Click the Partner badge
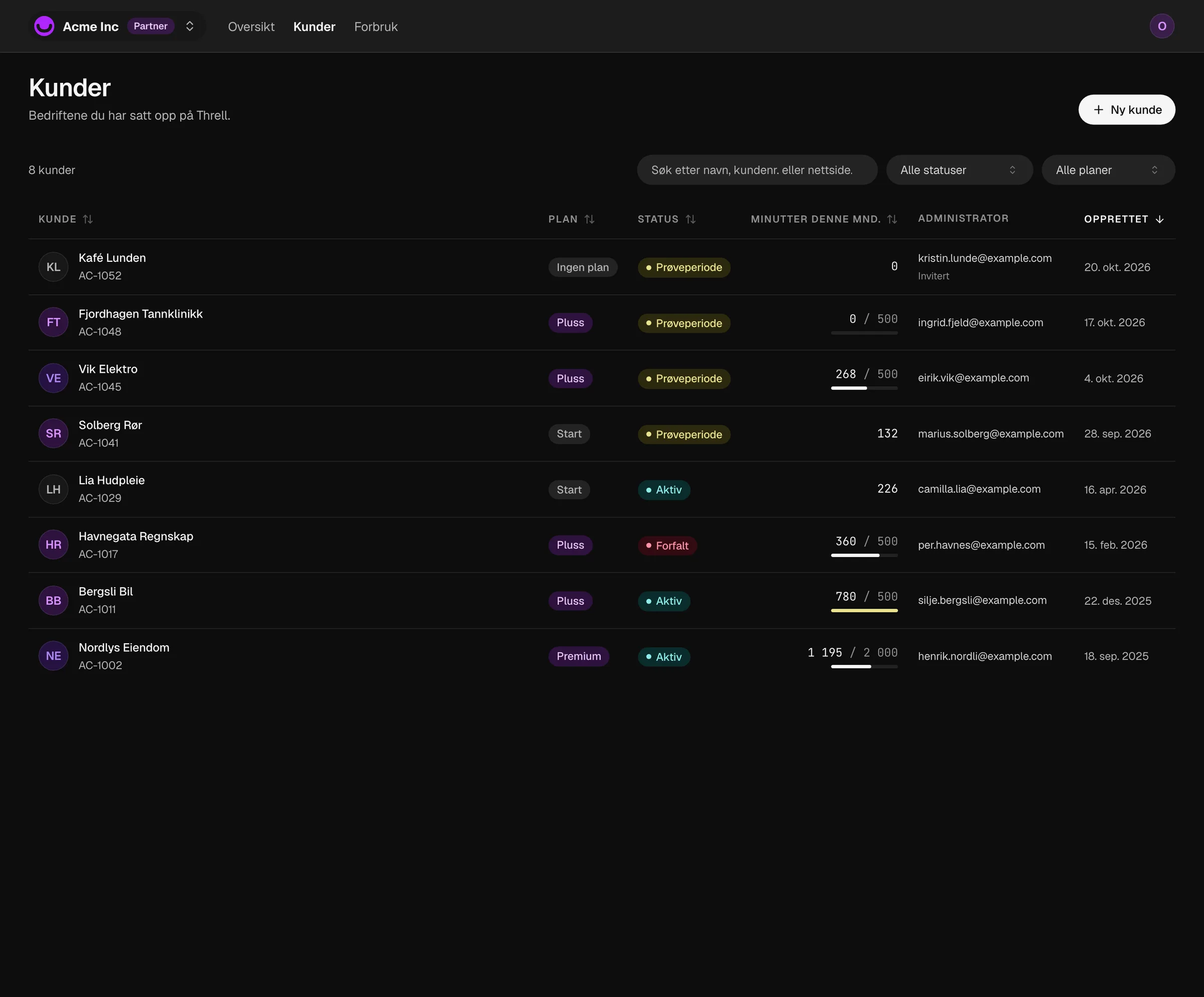 point(150,27)
